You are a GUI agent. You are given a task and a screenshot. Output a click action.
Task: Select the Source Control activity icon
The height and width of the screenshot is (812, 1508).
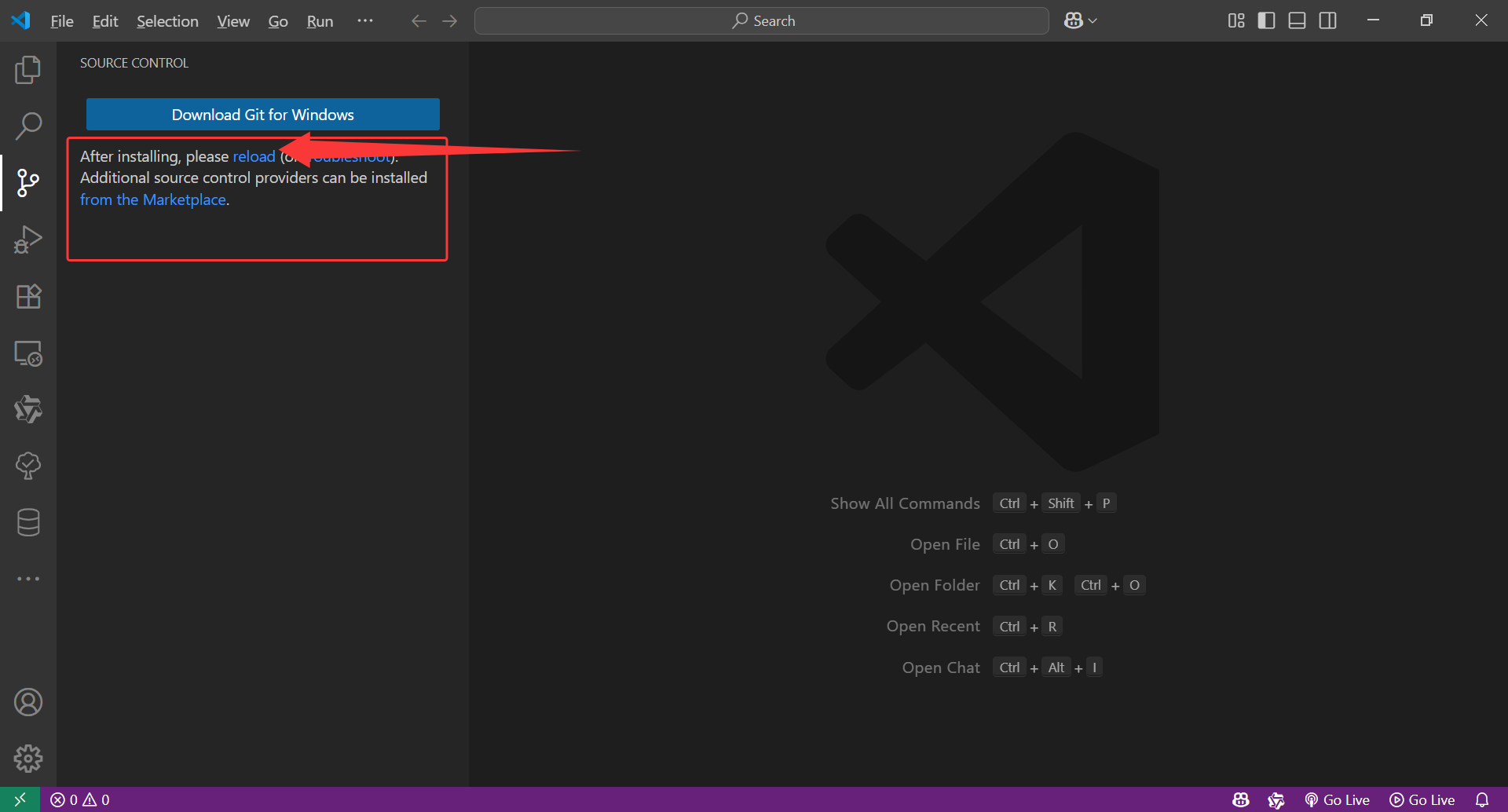28,183
